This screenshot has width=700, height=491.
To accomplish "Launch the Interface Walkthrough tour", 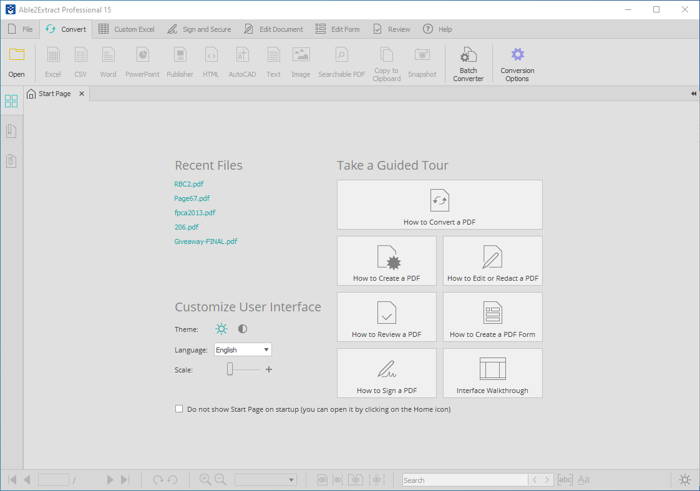I will pos(492,373).
